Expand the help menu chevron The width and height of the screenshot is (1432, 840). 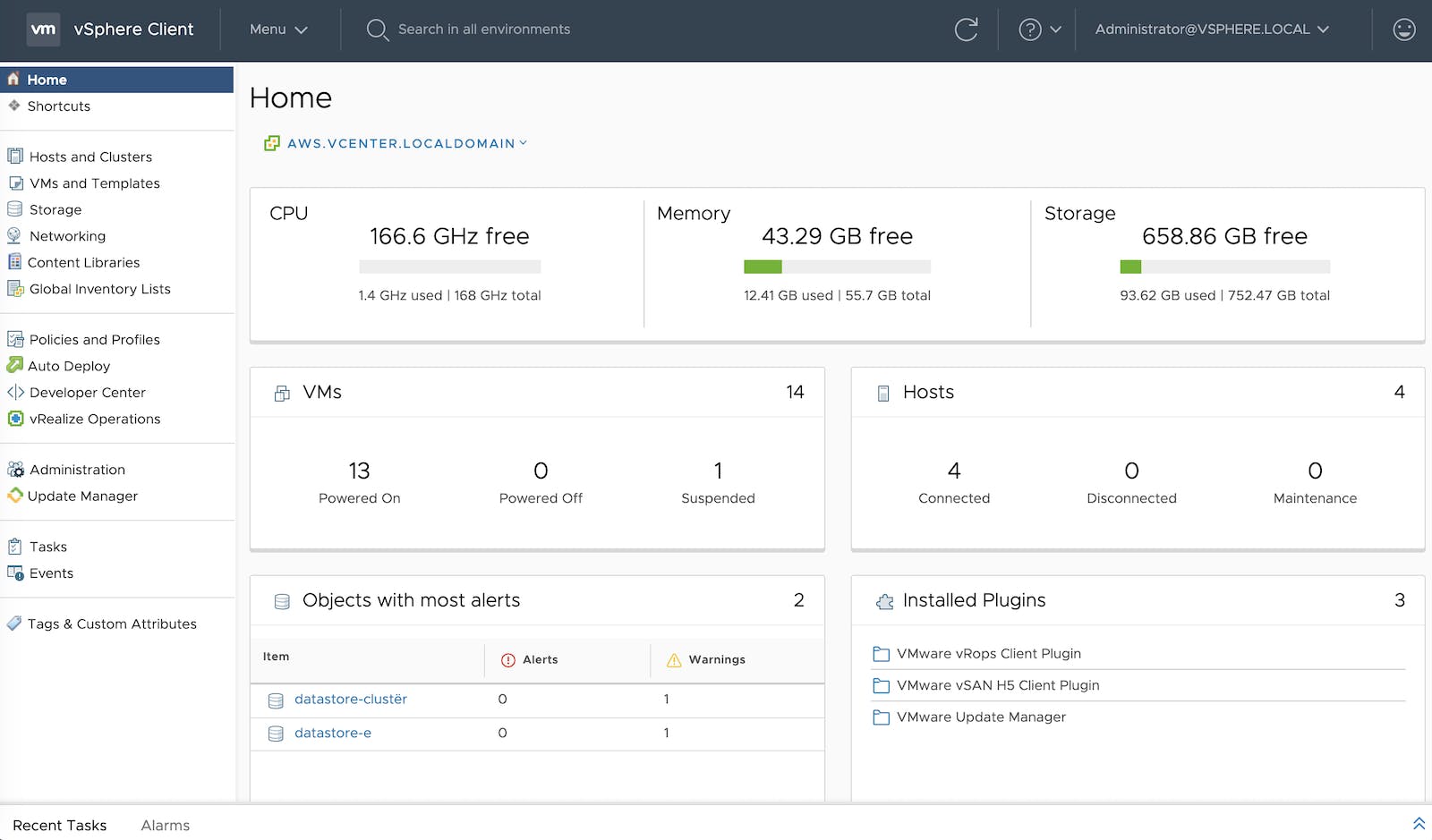(1056, 30)
